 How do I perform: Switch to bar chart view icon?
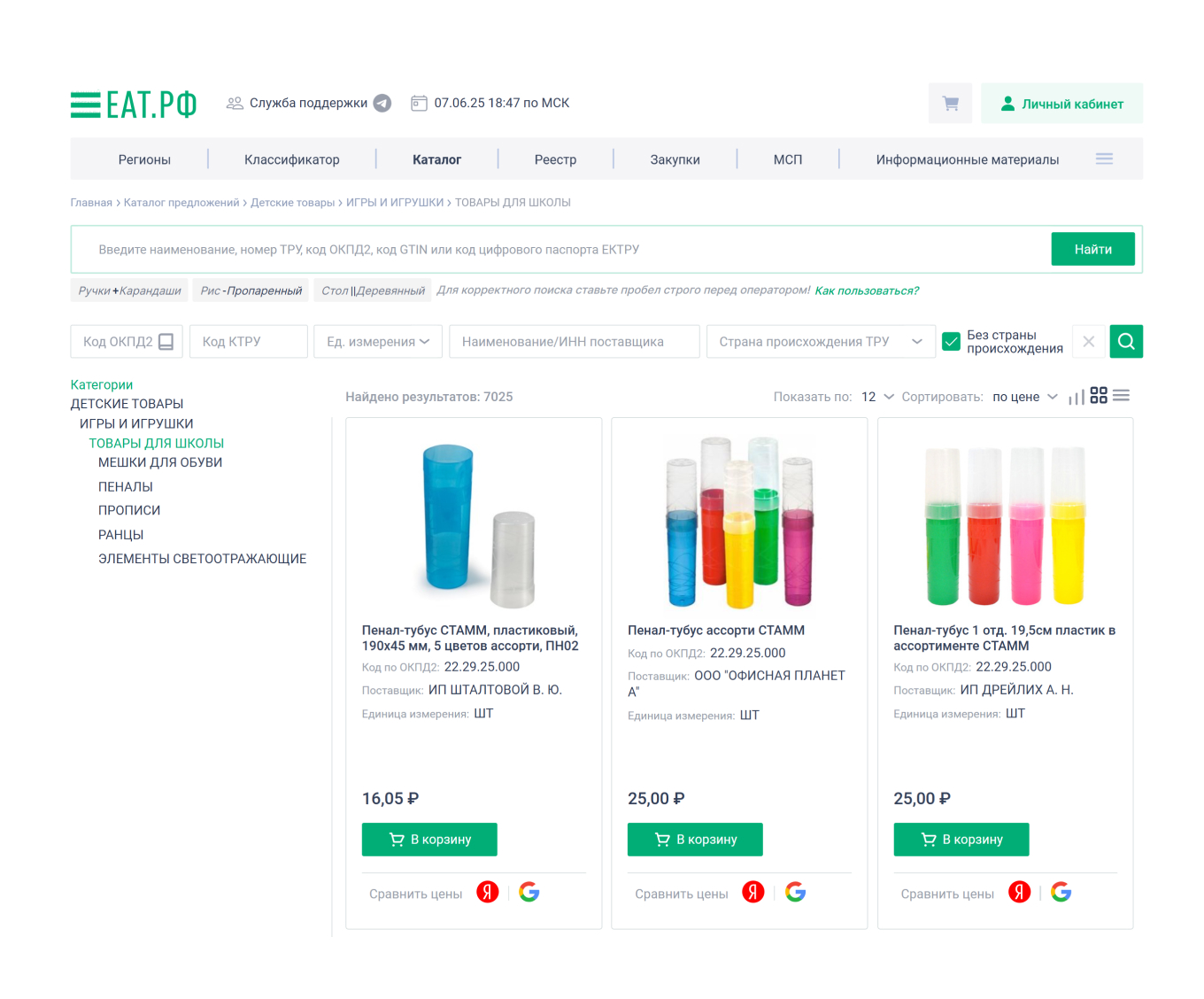click(1077, 397)
